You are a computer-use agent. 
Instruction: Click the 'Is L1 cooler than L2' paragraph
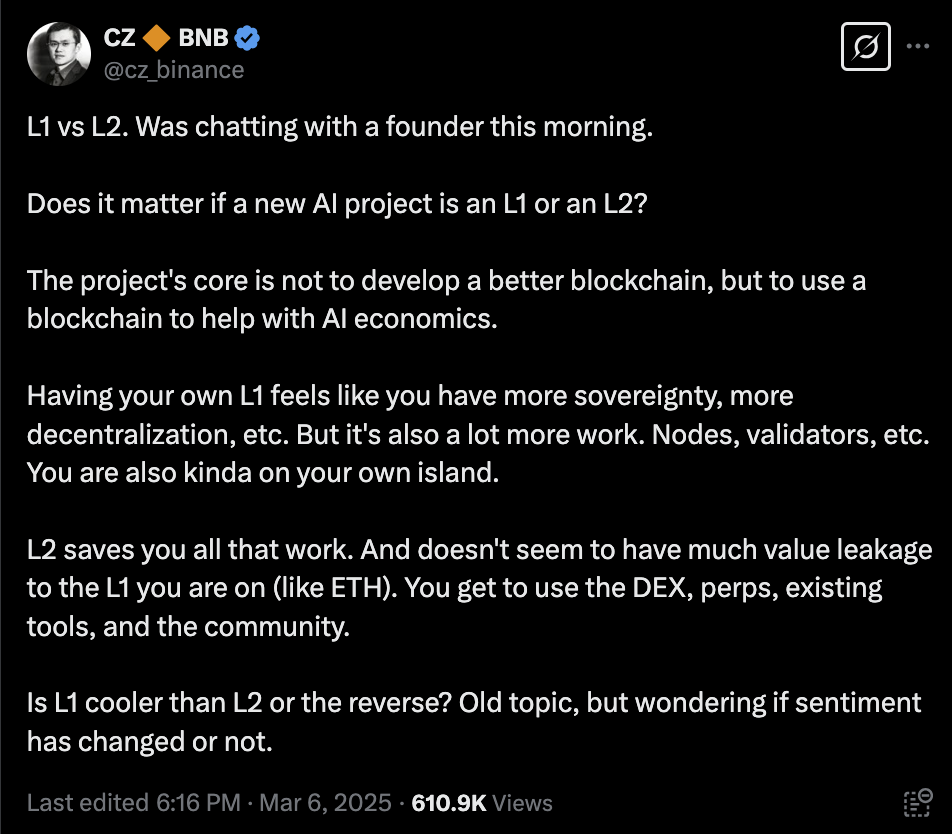(x=474, y=722)
